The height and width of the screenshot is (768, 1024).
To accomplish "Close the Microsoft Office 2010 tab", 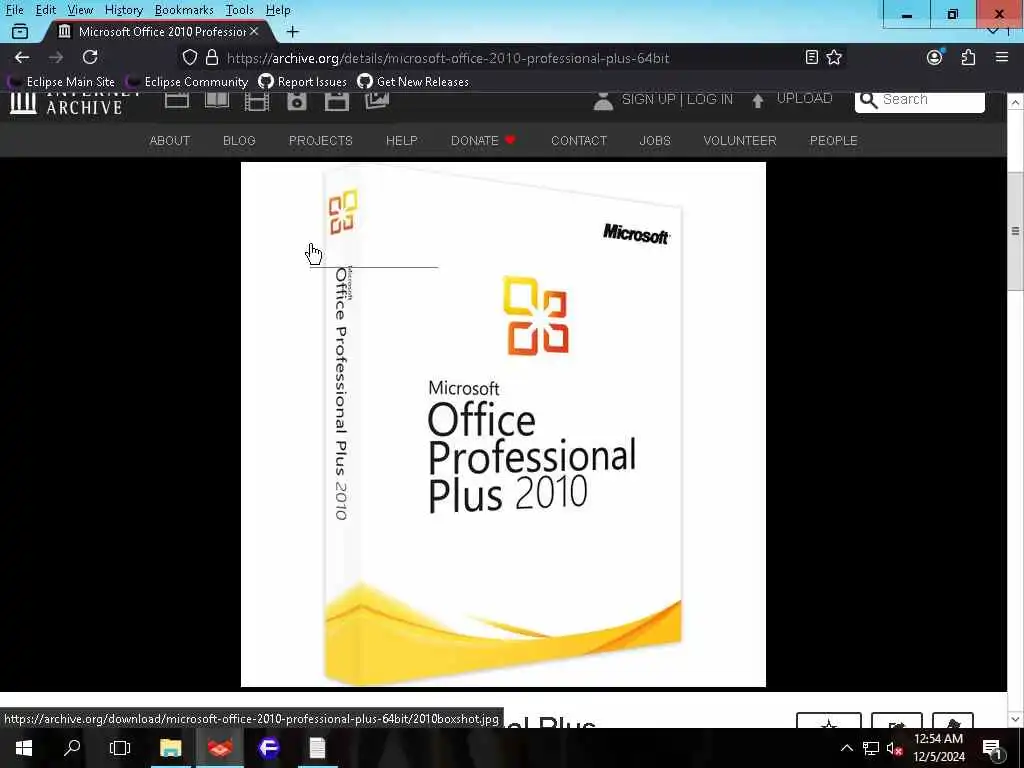I will click(254, 31).
